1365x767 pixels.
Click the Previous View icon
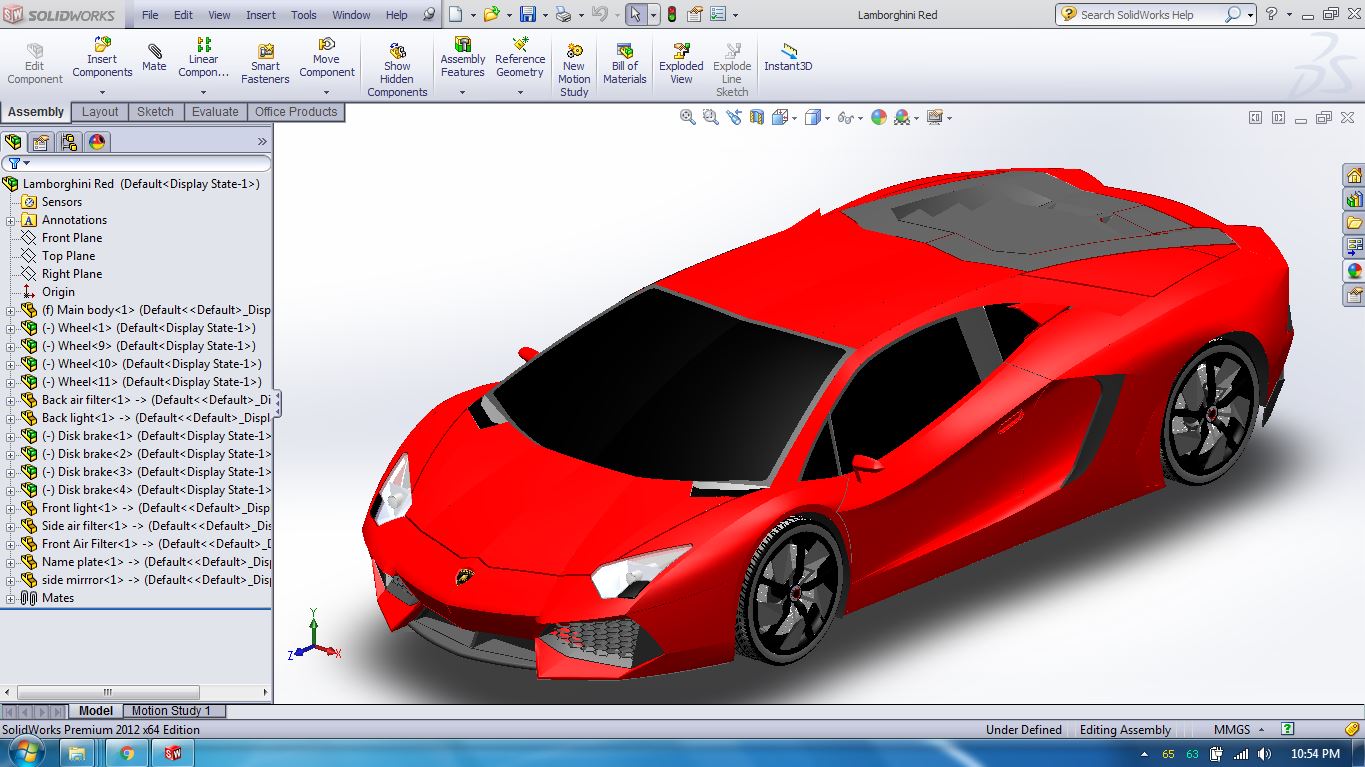734,117
